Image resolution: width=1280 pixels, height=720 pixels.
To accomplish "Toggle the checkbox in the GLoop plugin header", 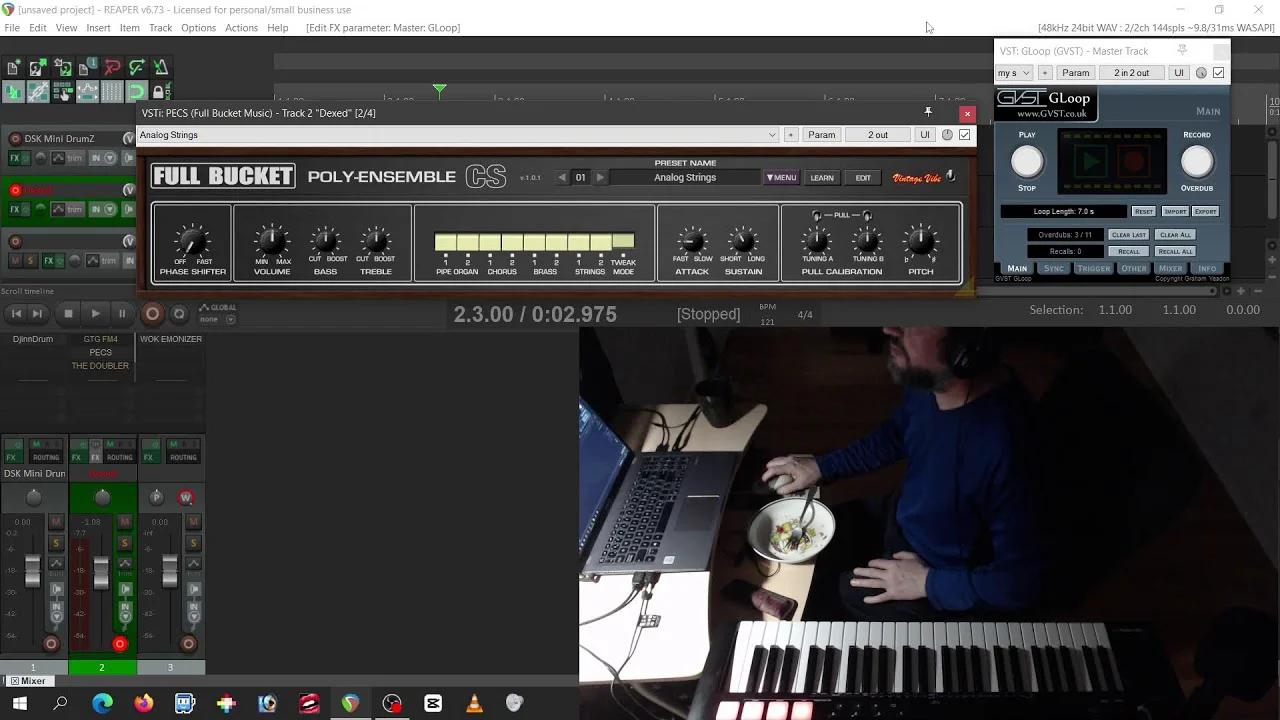I will (x=1218, y=72).
